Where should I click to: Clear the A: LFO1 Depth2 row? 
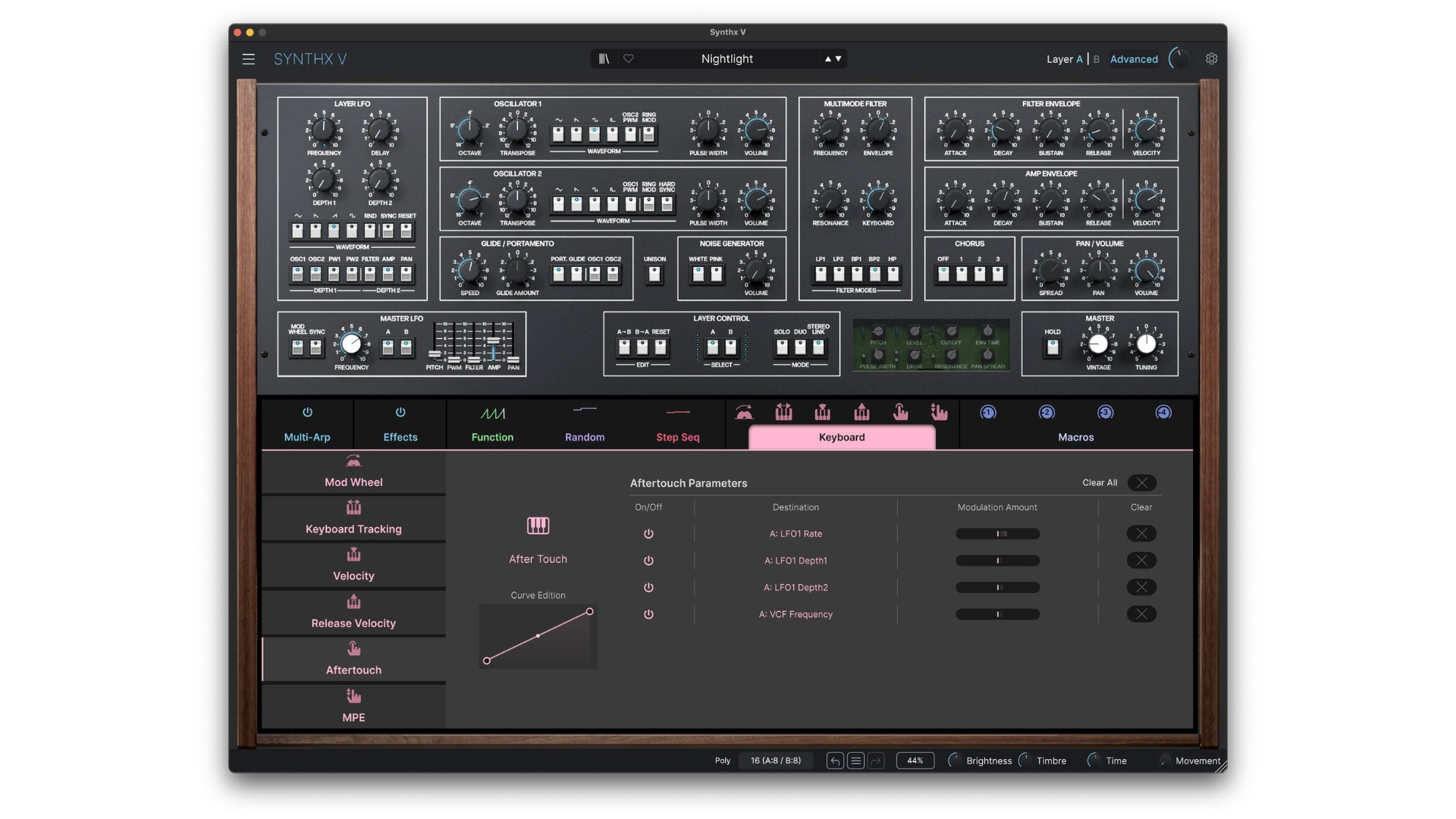tap(1141, 588)
